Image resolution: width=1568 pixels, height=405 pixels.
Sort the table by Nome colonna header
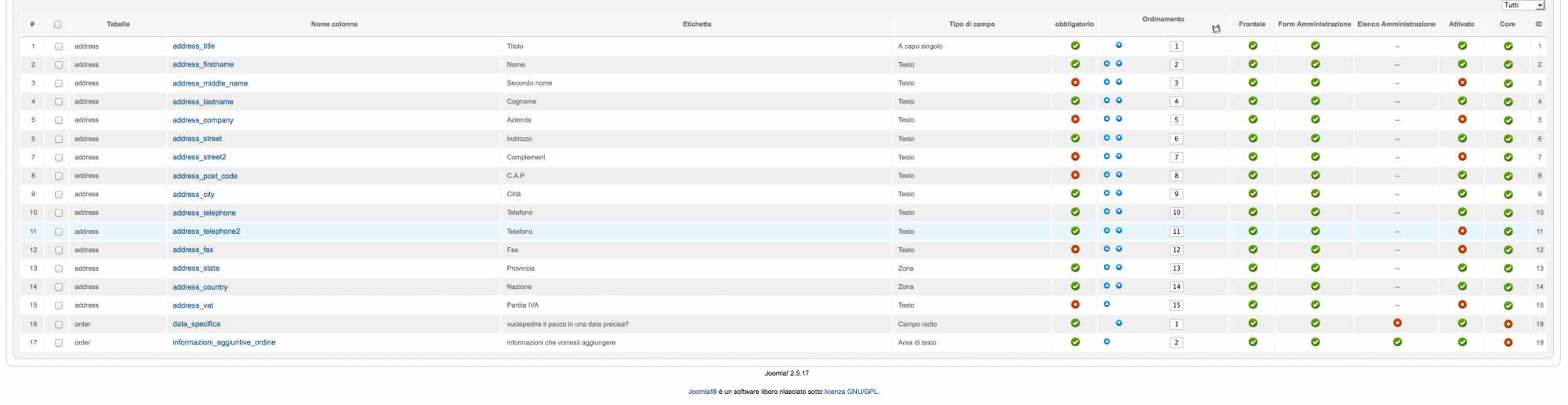pyautogui.click(x=334, y=24)
